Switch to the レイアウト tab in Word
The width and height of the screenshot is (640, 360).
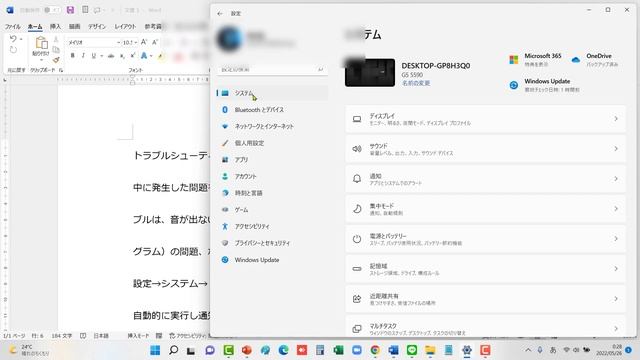125,27
